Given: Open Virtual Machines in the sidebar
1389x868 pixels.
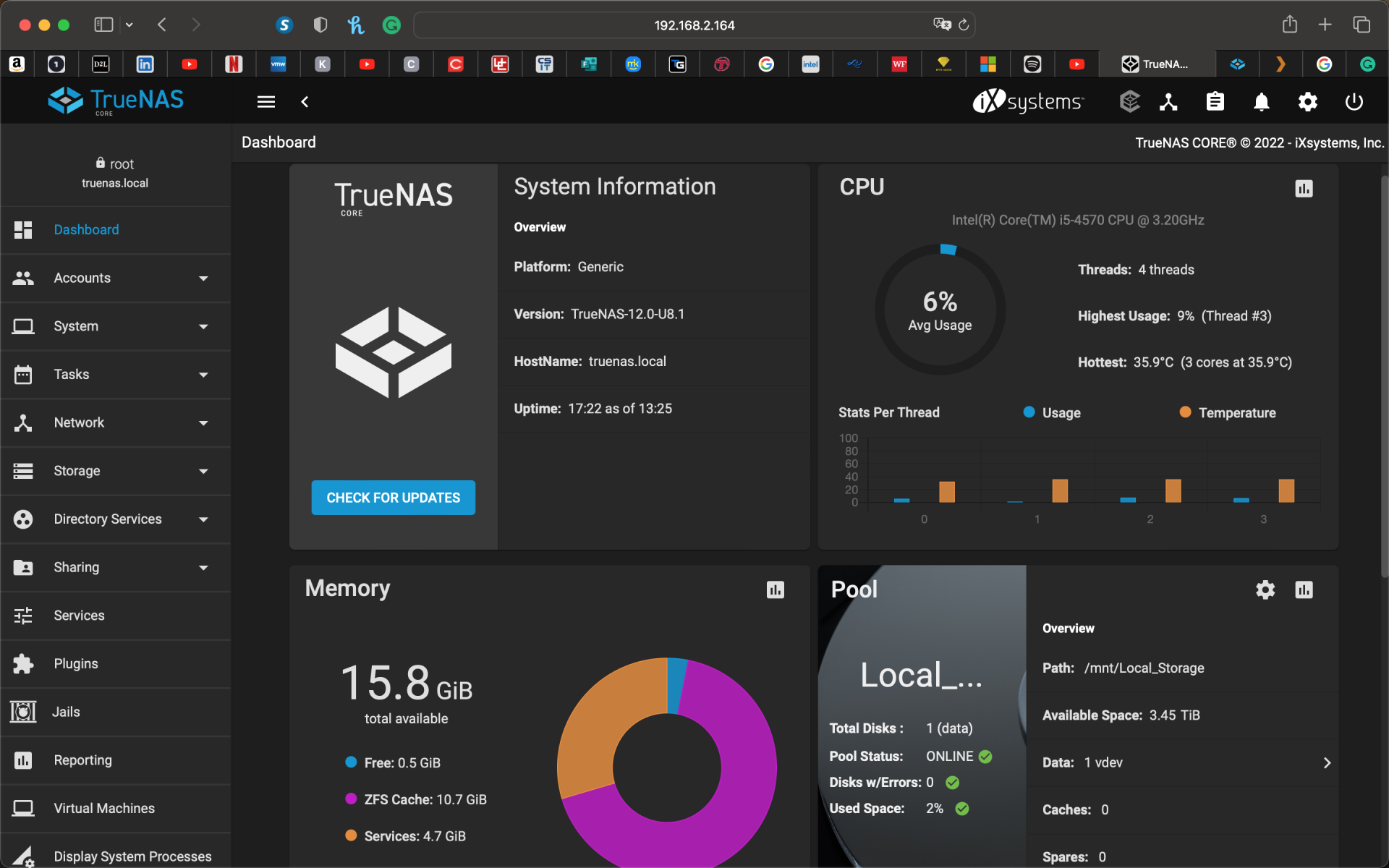Looking at the screenshot, I should pyautogui.click(x=116, y=809).
